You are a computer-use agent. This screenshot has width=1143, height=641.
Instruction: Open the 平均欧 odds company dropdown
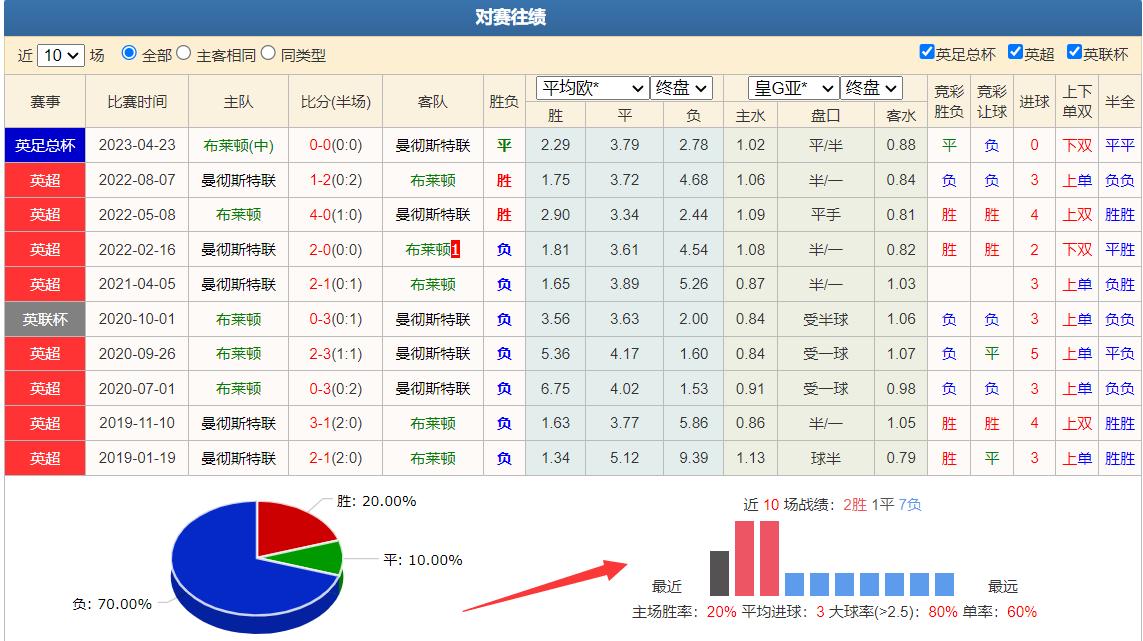click(590, 88)
